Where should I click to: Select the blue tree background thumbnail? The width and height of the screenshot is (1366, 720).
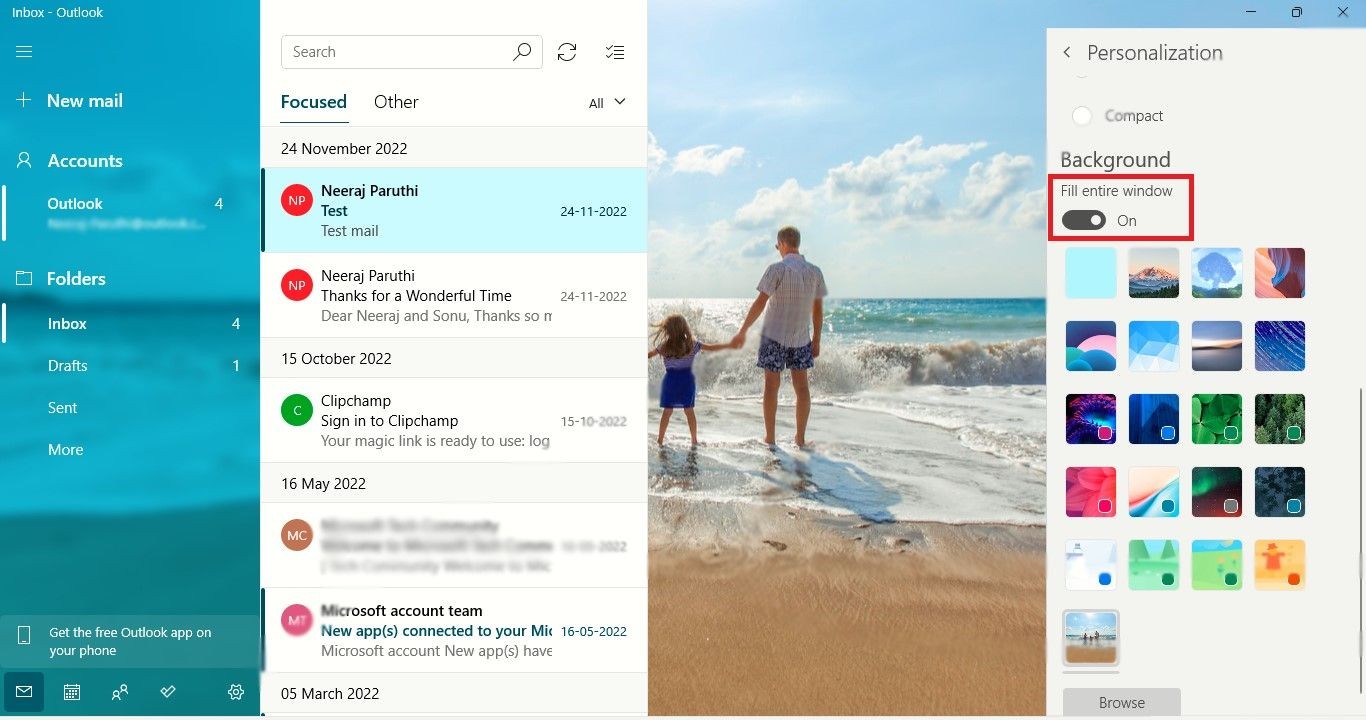coord(1217,273)
